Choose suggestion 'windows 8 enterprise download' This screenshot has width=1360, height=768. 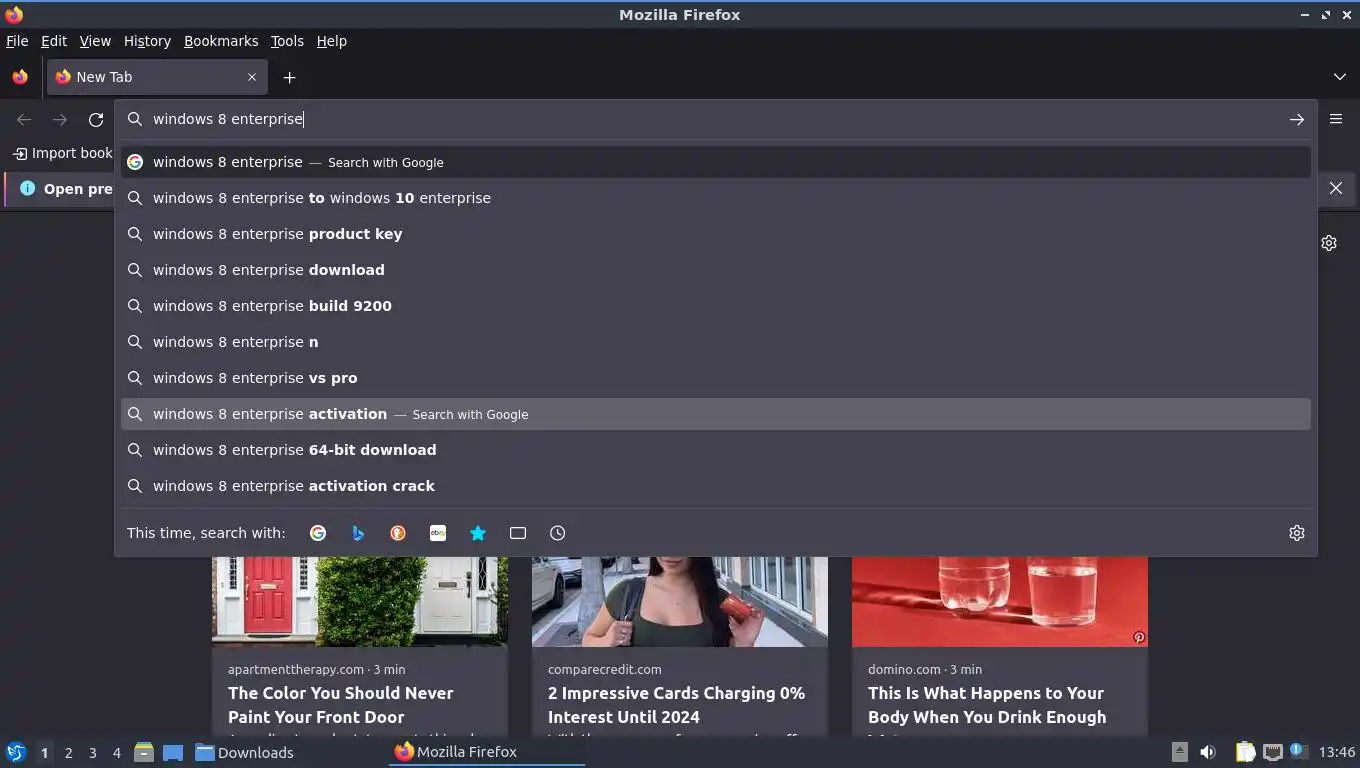[716, 270]
